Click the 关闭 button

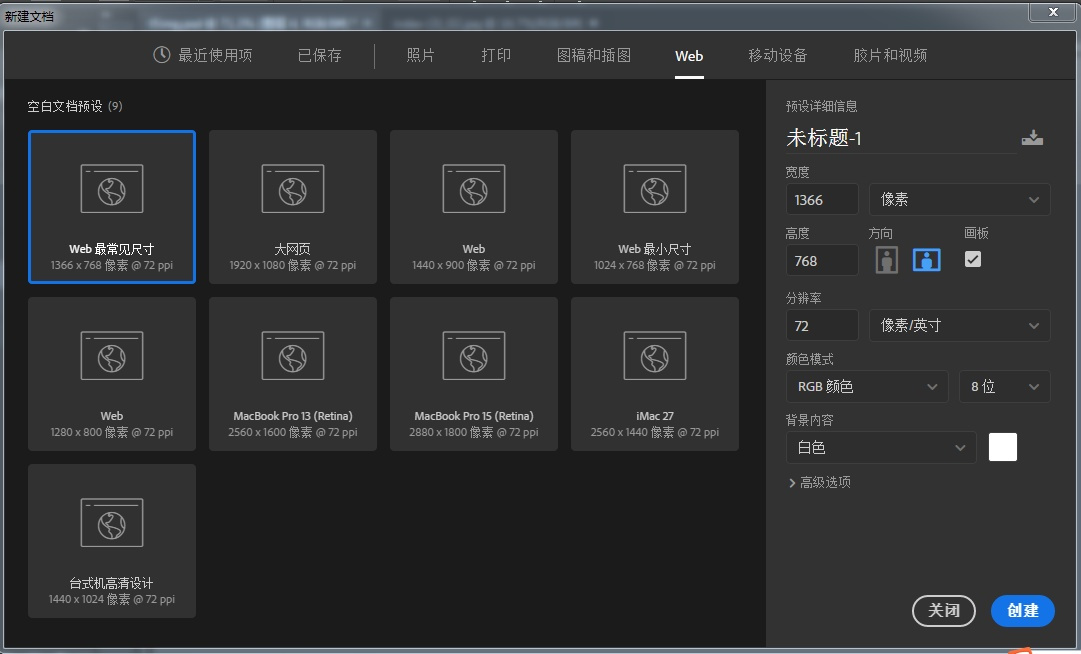[943, 610]
